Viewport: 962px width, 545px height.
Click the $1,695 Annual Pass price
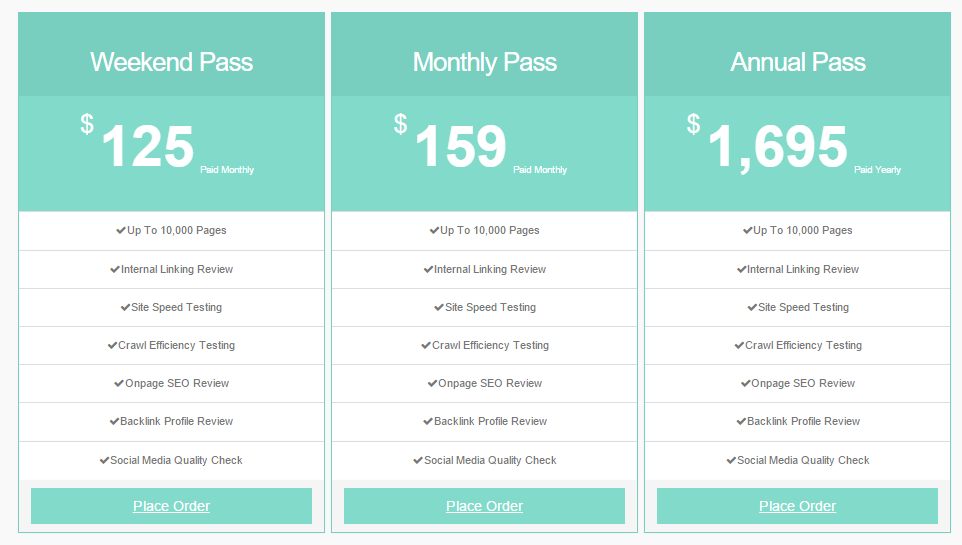tap(777, 147)
